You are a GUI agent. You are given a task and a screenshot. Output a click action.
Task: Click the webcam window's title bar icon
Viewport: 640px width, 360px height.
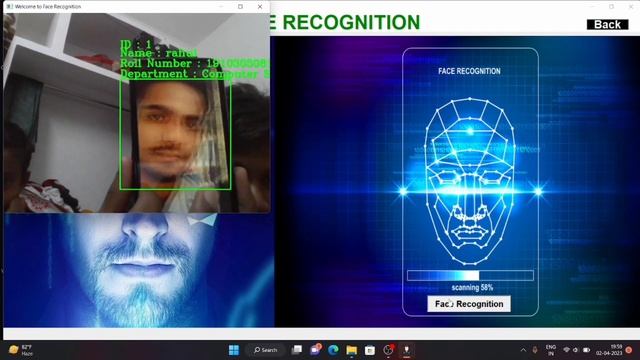(x=9, y=7)
